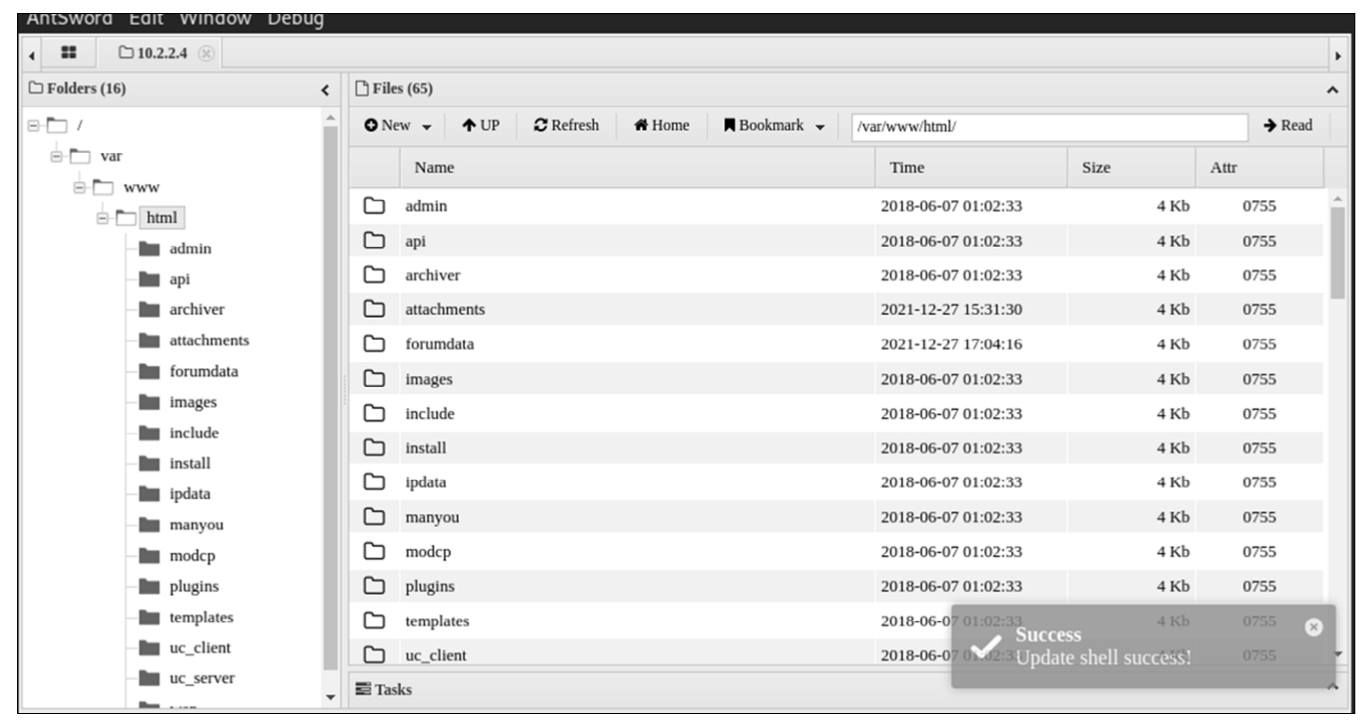
Task: Select the uc_server folder in the tree
Action: pos(202,679)
